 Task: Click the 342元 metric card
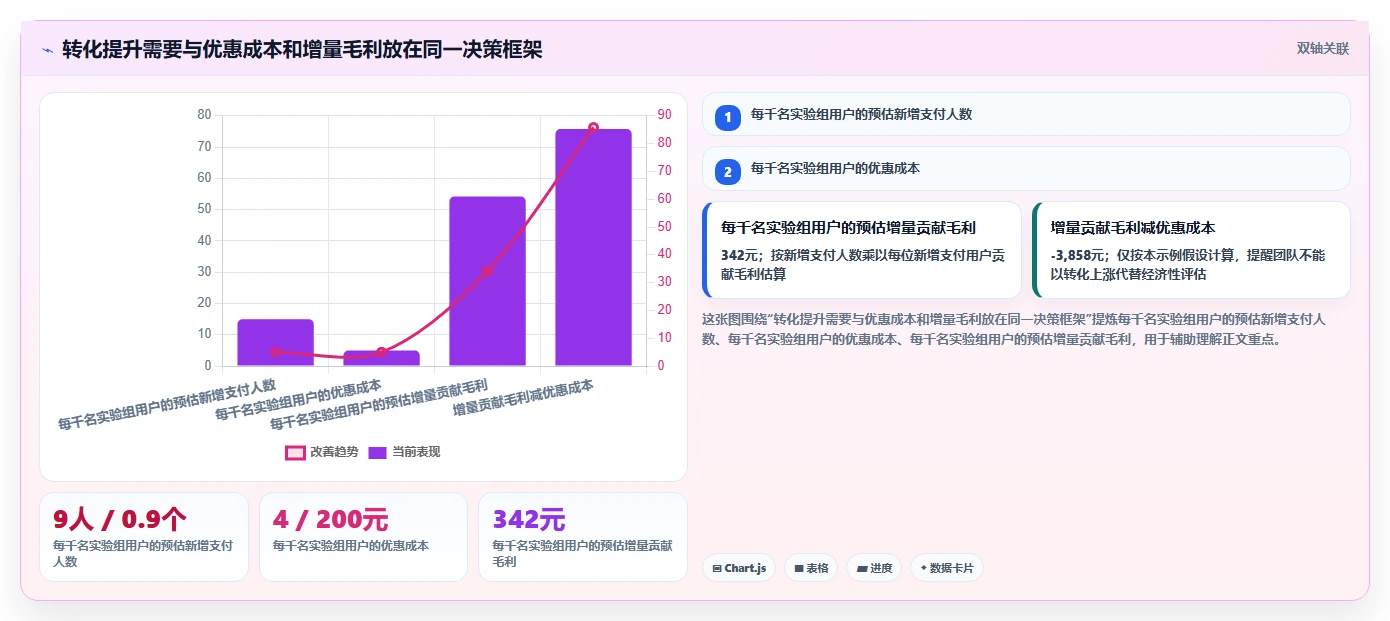point(583,537)
